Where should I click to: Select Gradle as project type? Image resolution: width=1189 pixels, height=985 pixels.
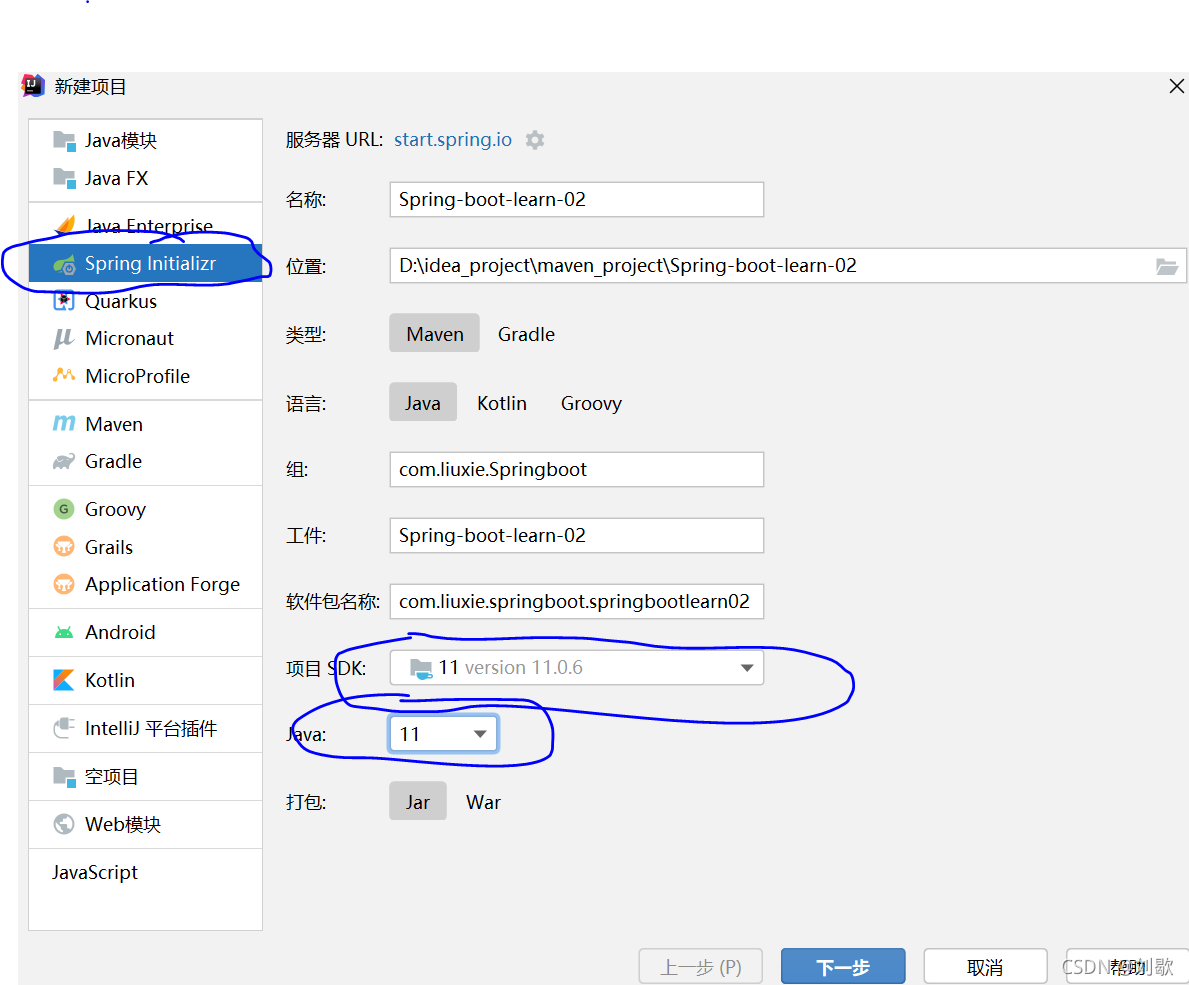[526, 334]
